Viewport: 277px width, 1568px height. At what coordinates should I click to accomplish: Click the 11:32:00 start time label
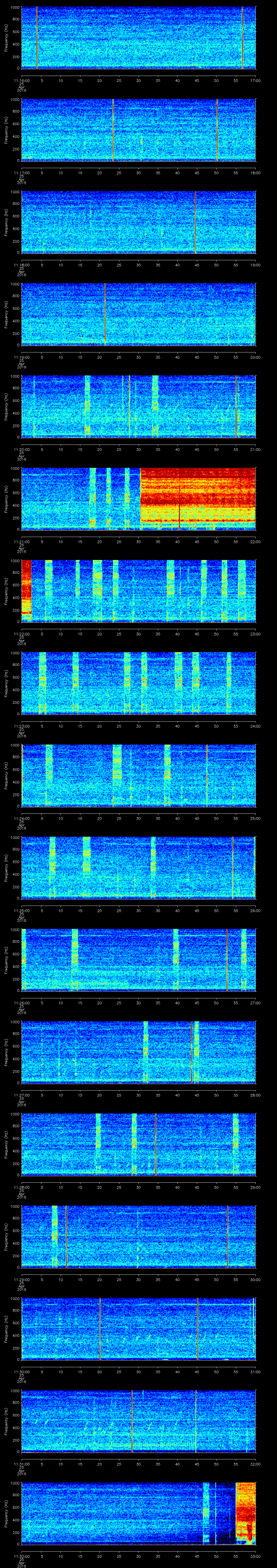pyautogui.click(x=21, y=1556)
